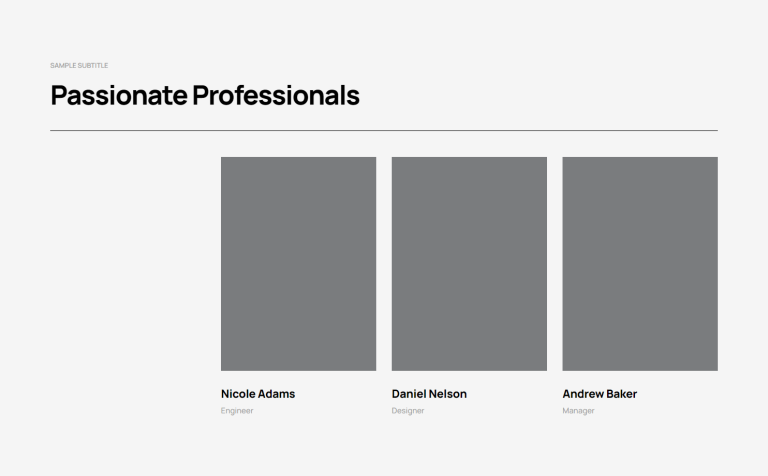
Task: Click the gap between Daniel's and Andrew's photos
Action: click(x=555, y=263)
